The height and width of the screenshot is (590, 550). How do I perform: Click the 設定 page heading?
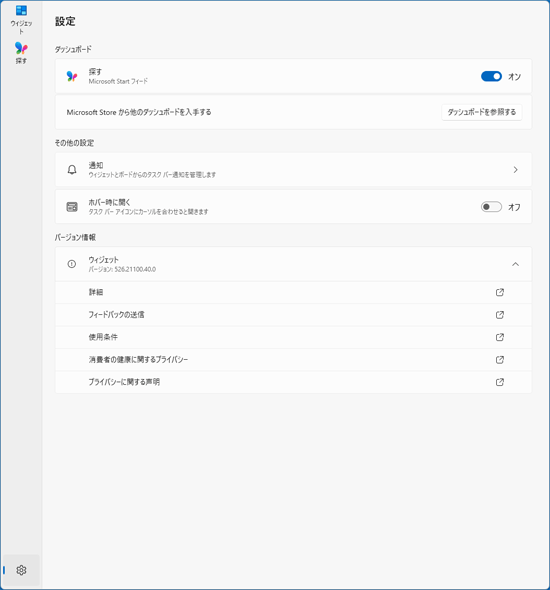(65, 21)
